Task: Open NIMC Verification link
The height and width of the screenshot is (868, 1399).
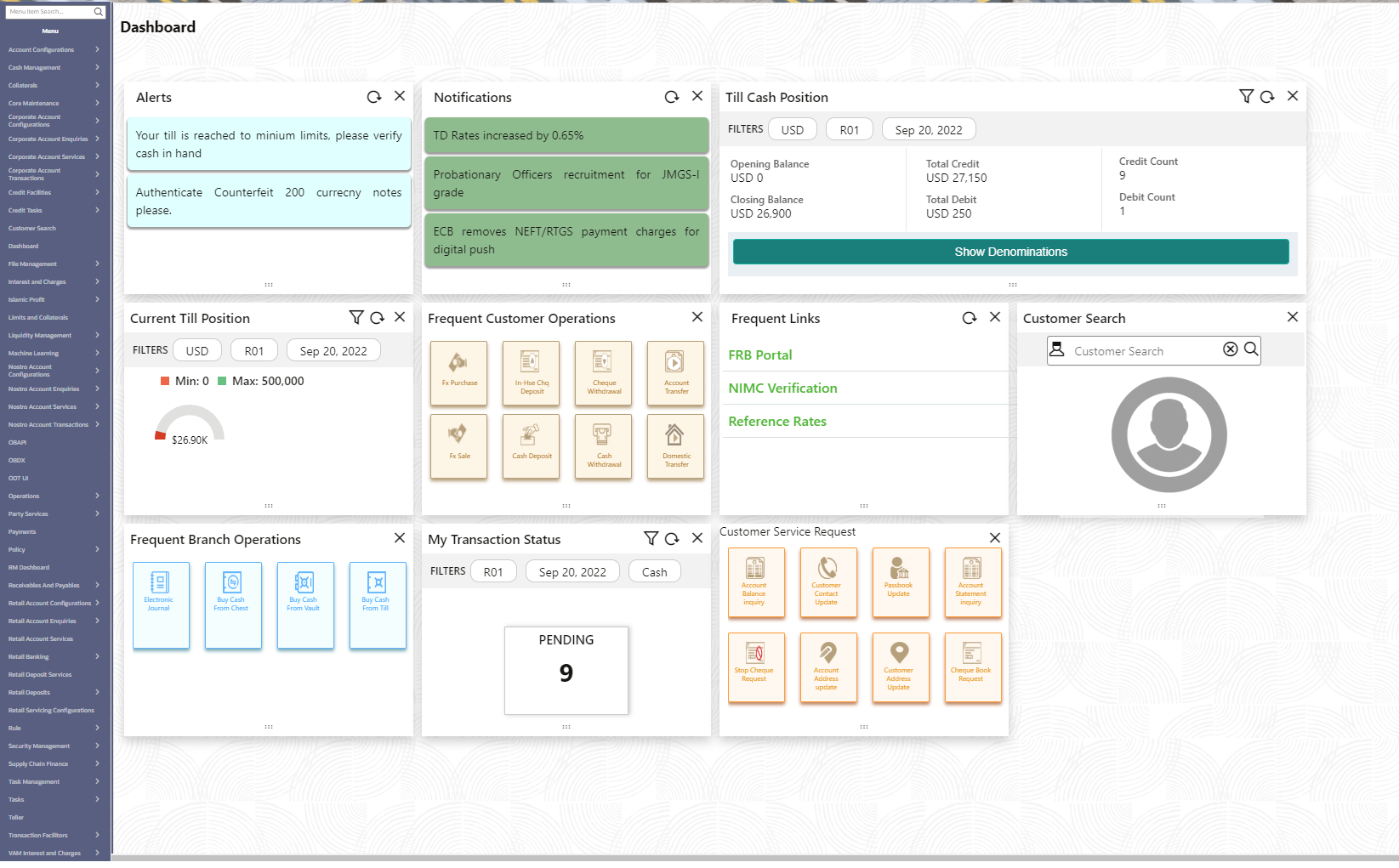Action: coord(782,388)
